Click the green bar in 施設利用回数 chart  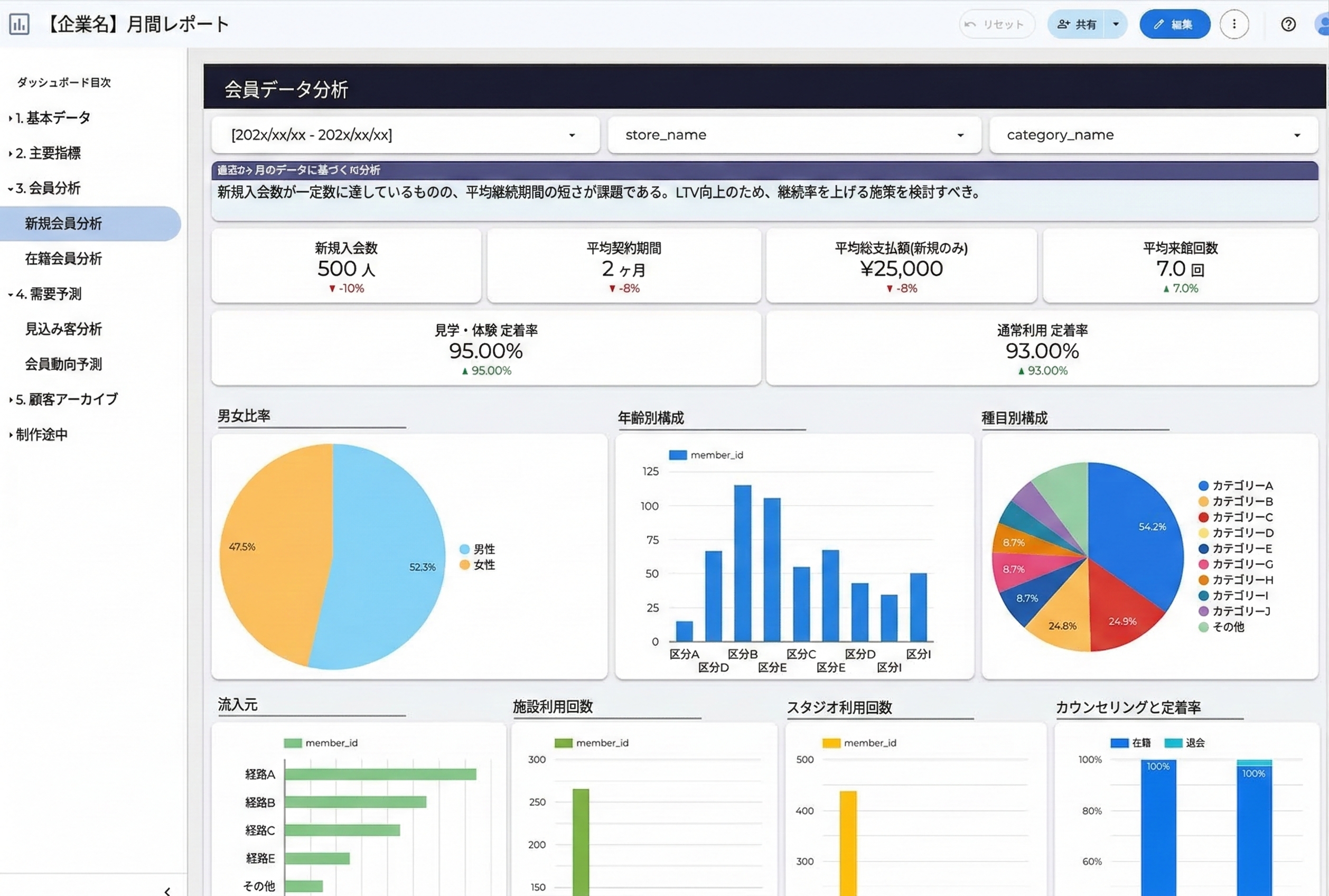pos(581,842)
